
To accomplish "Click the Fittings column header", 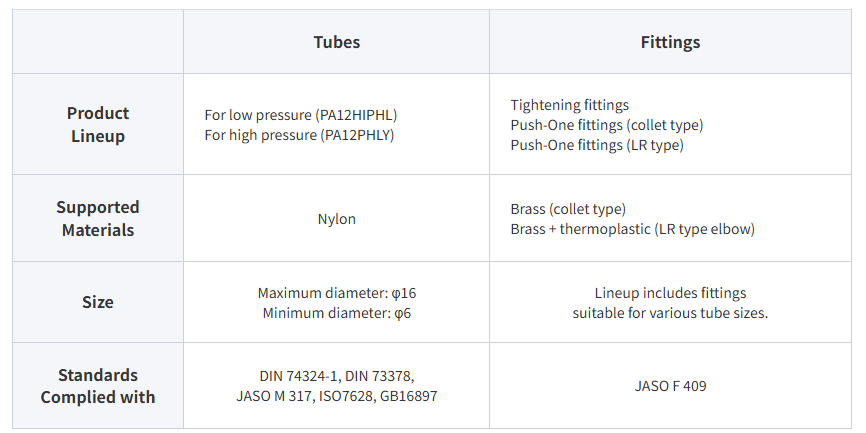I will pos(670,42).
